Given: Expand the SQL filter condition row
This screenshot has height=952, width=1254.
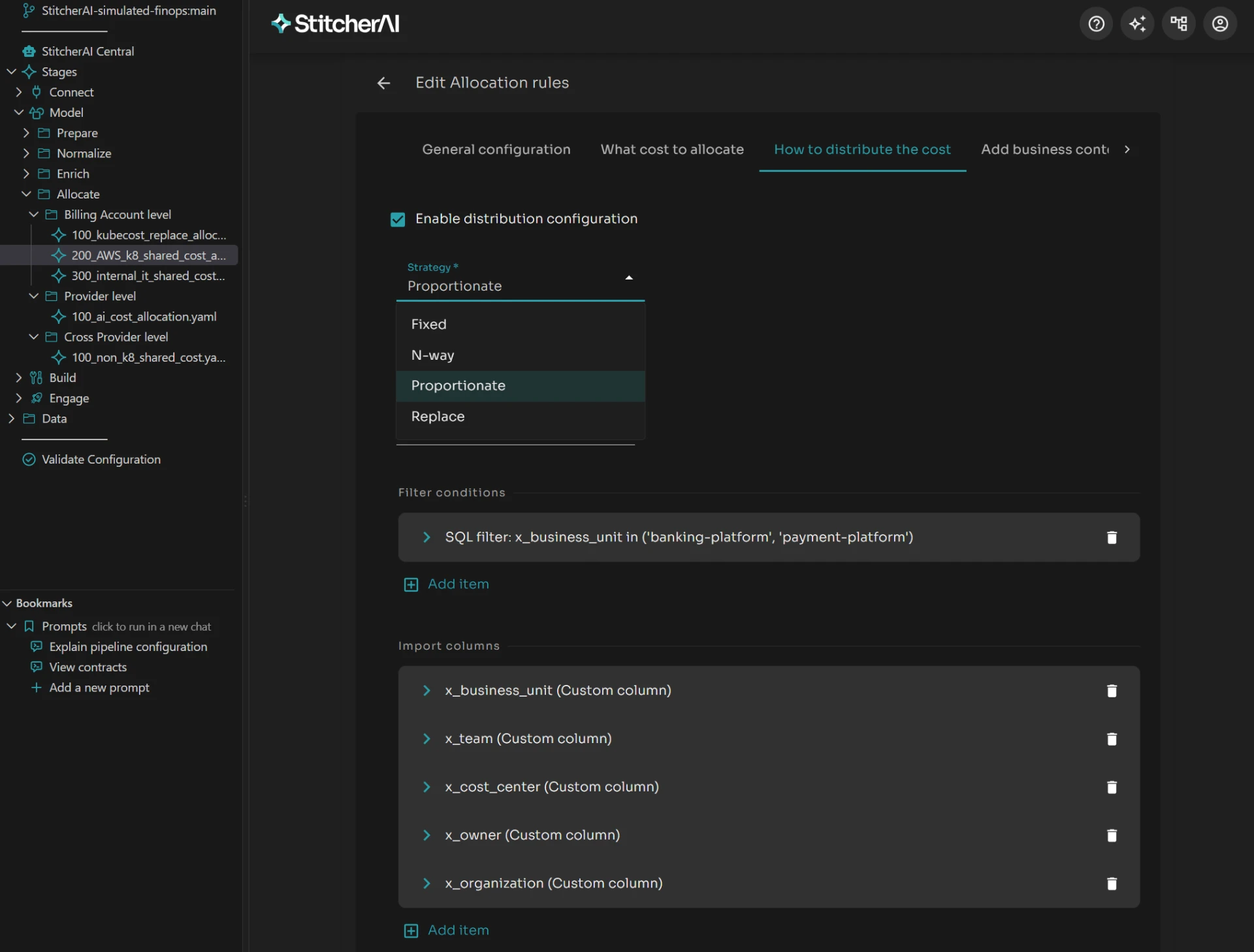Looking at the screenshot, I should coord(426,537).
